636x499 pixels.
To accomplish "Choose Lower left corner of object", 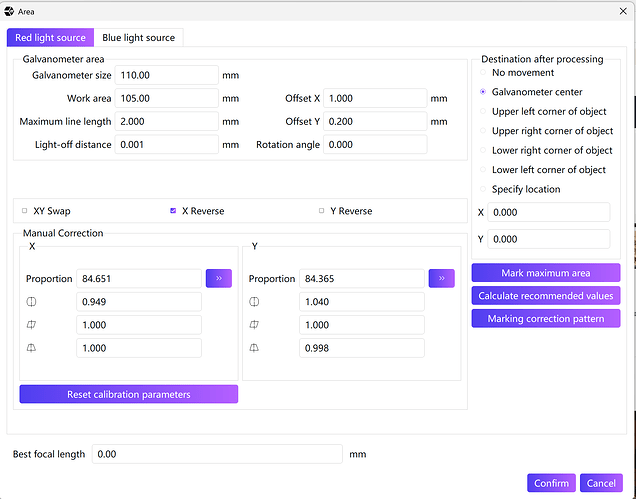I will pyautogui.click(x=483, y=170).
